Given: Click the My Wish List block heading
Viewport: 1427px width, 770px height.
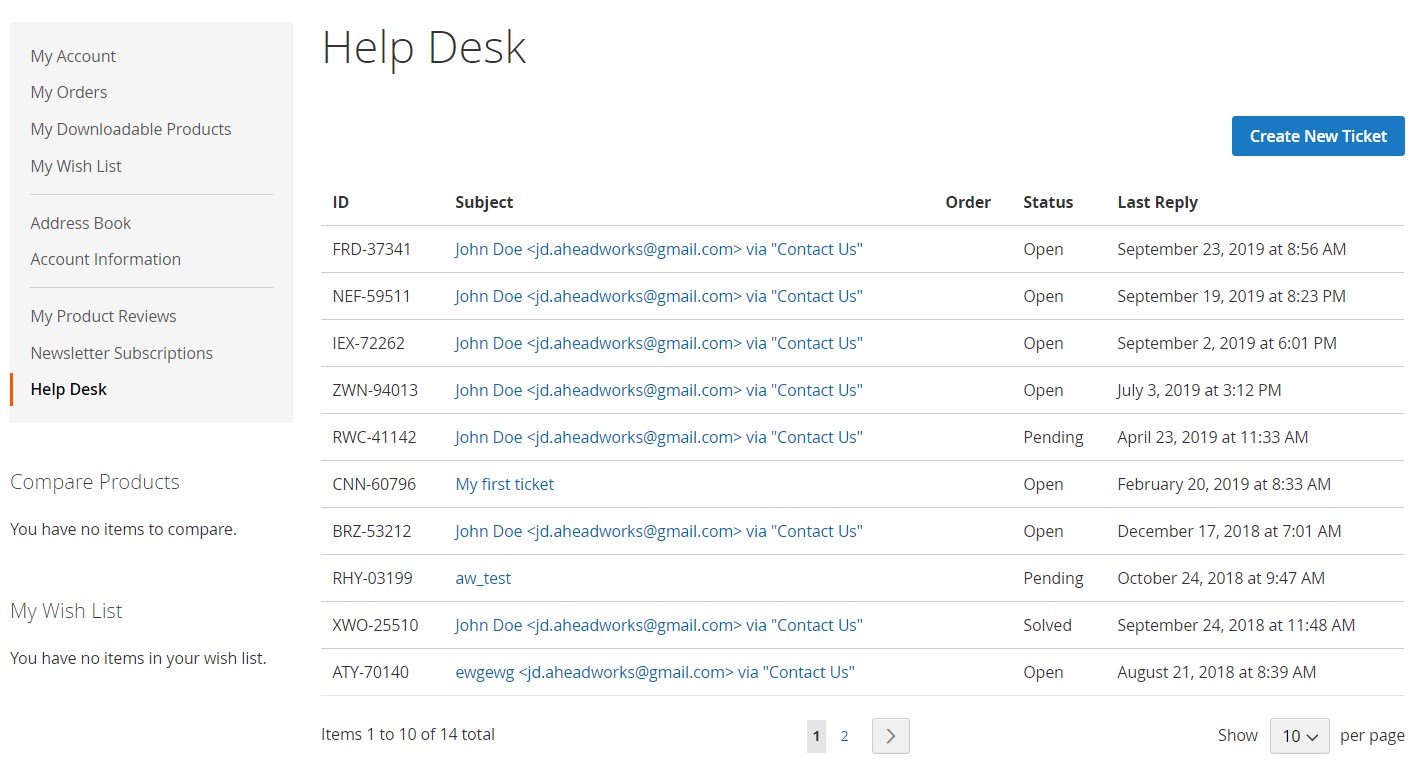Looking at the screenshot, I should coord(66,611).
